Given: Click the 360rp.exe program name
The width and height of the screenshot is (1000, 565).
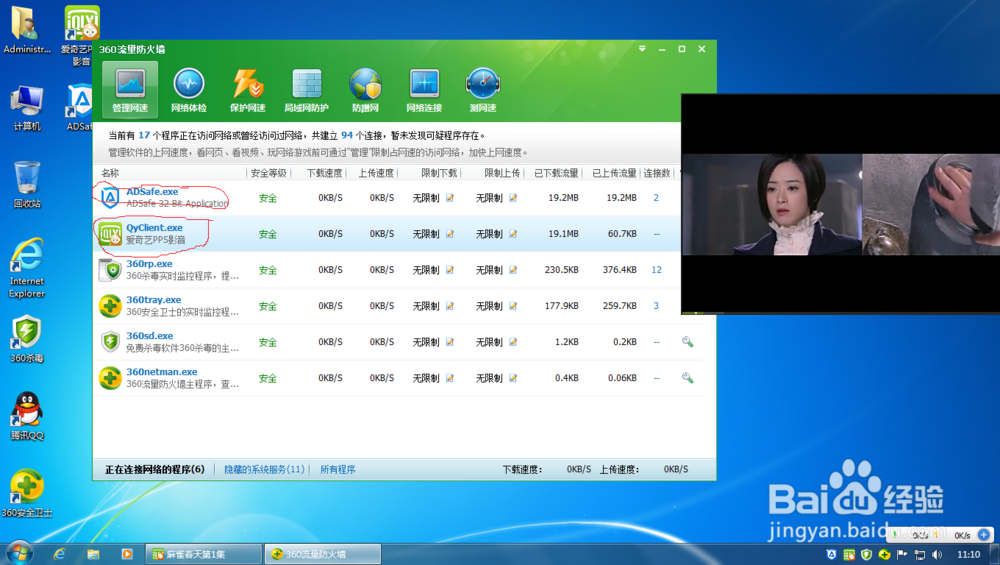Looking at the screenshot, I should click(149, 263).
